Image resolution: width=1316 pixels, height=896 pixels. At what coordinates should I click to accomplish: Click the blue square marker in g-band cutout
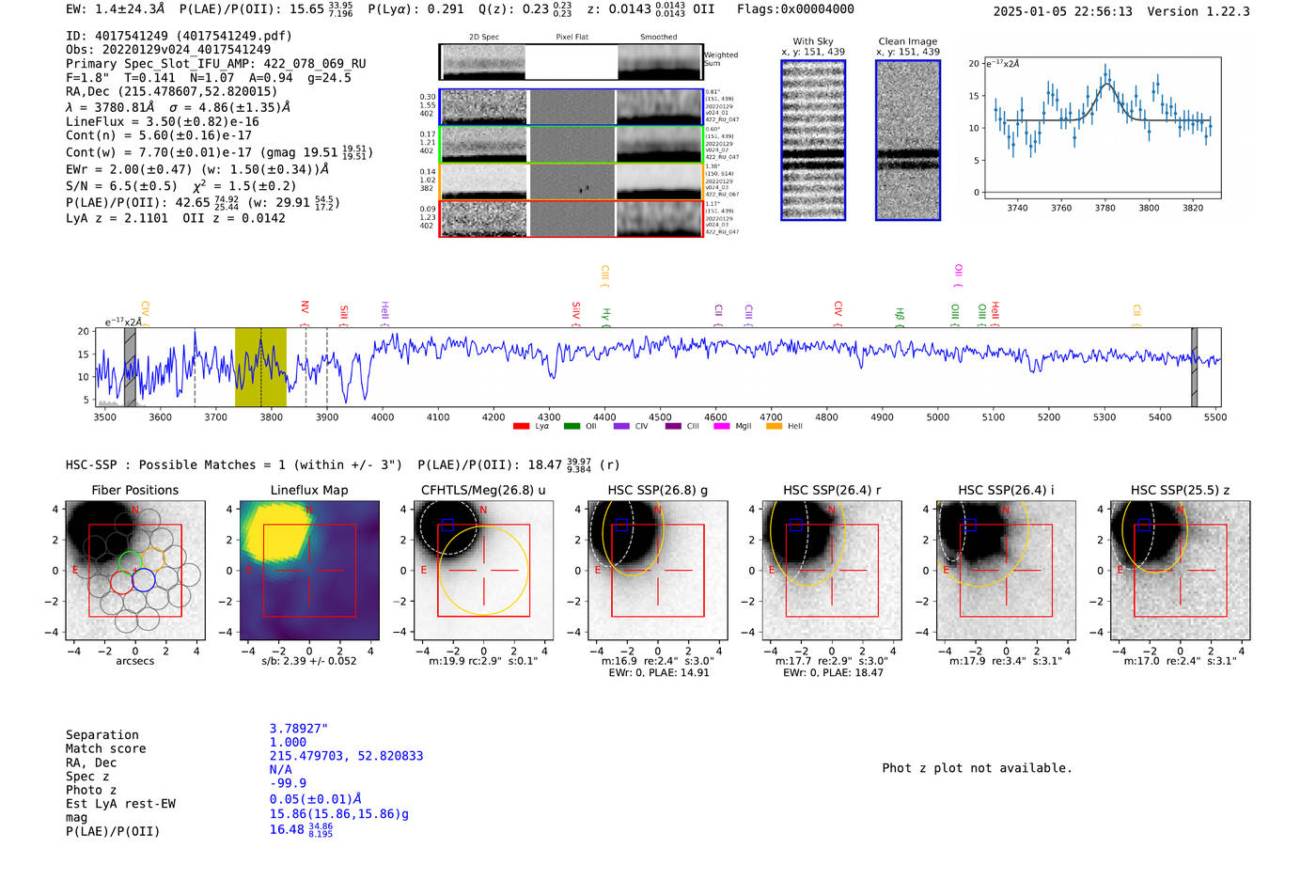pos(621,525)
